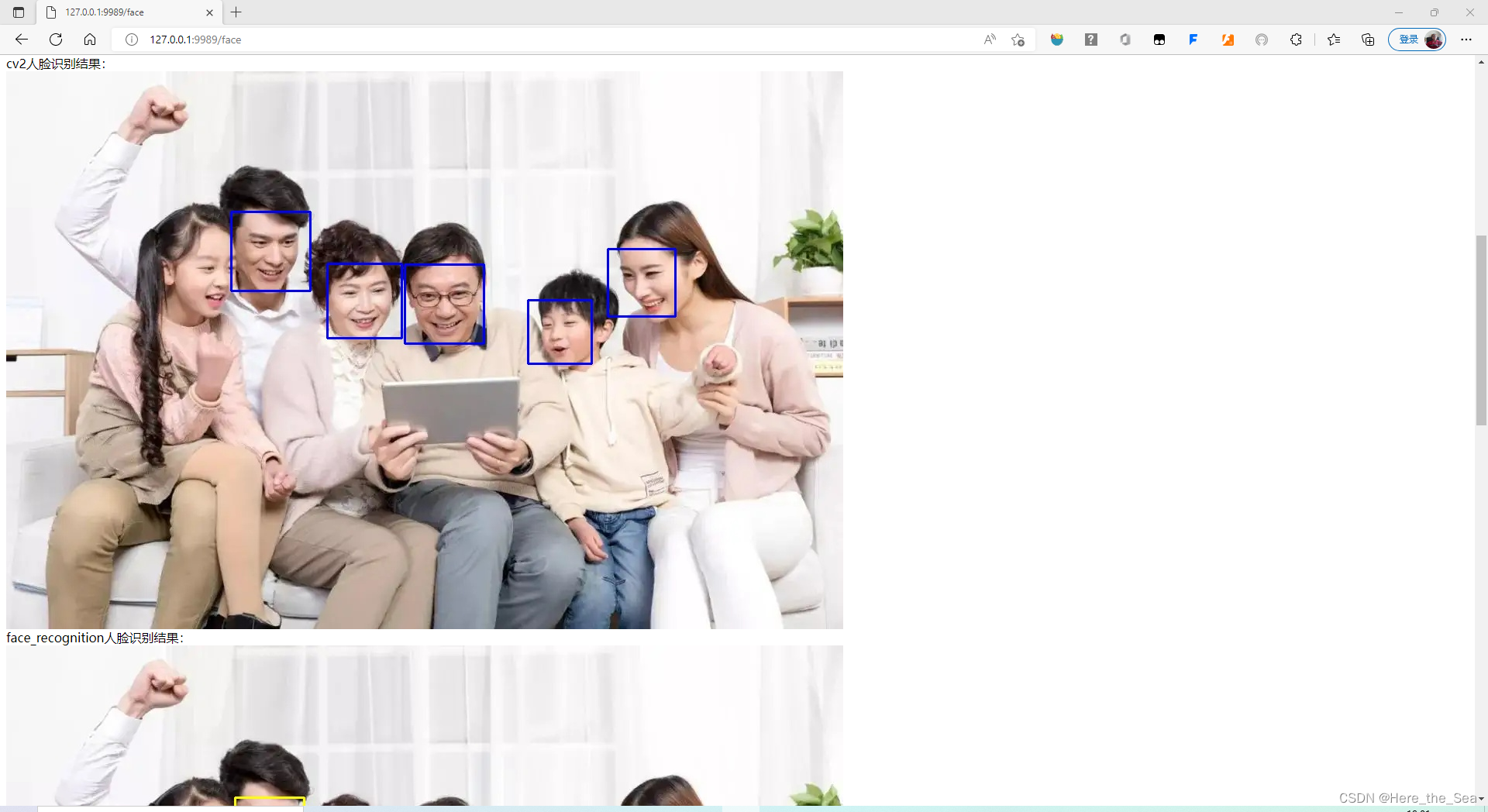
Task: Select the 127.0.0.1:9989/face tab
Action: (x=128, y=12)
